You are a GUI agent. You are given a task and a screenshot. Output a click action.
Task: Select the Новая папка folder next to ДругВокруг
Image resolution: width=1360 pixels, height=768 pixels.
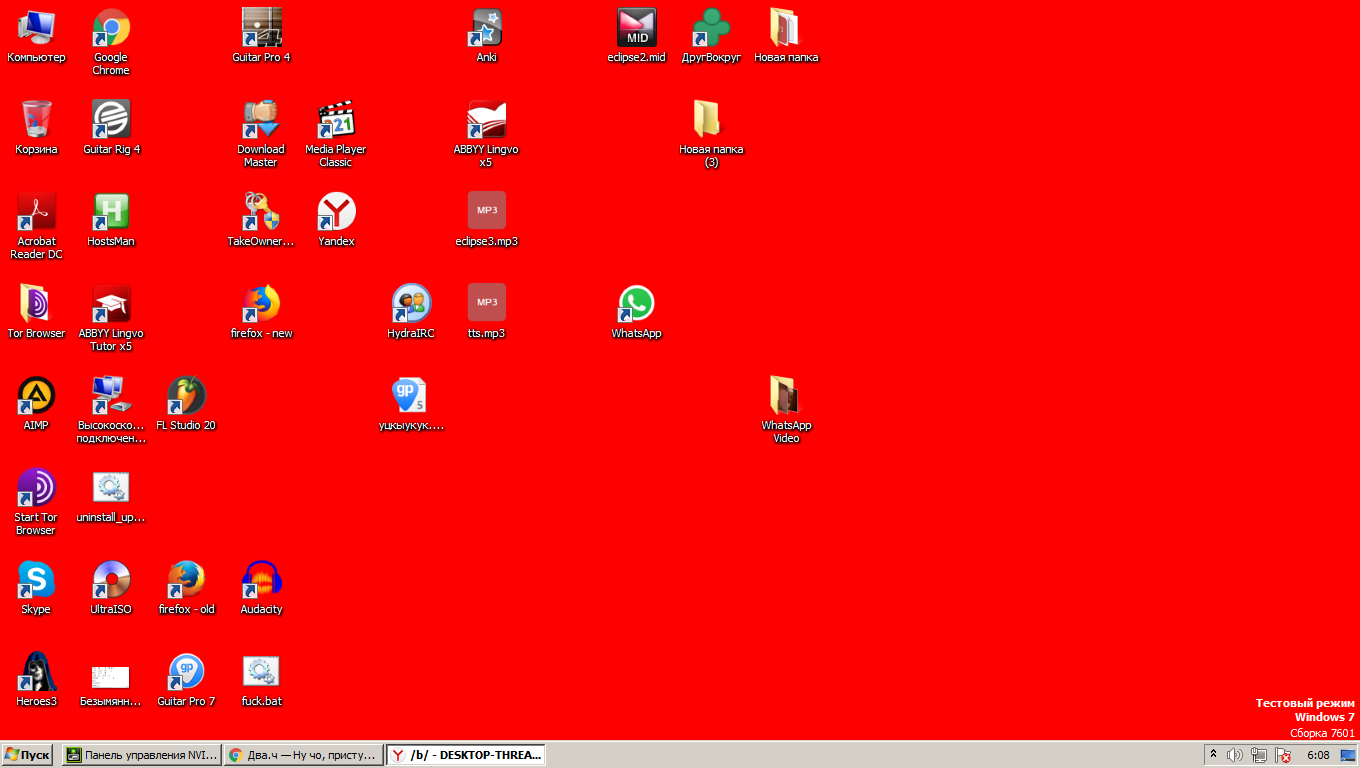[786, 28]
